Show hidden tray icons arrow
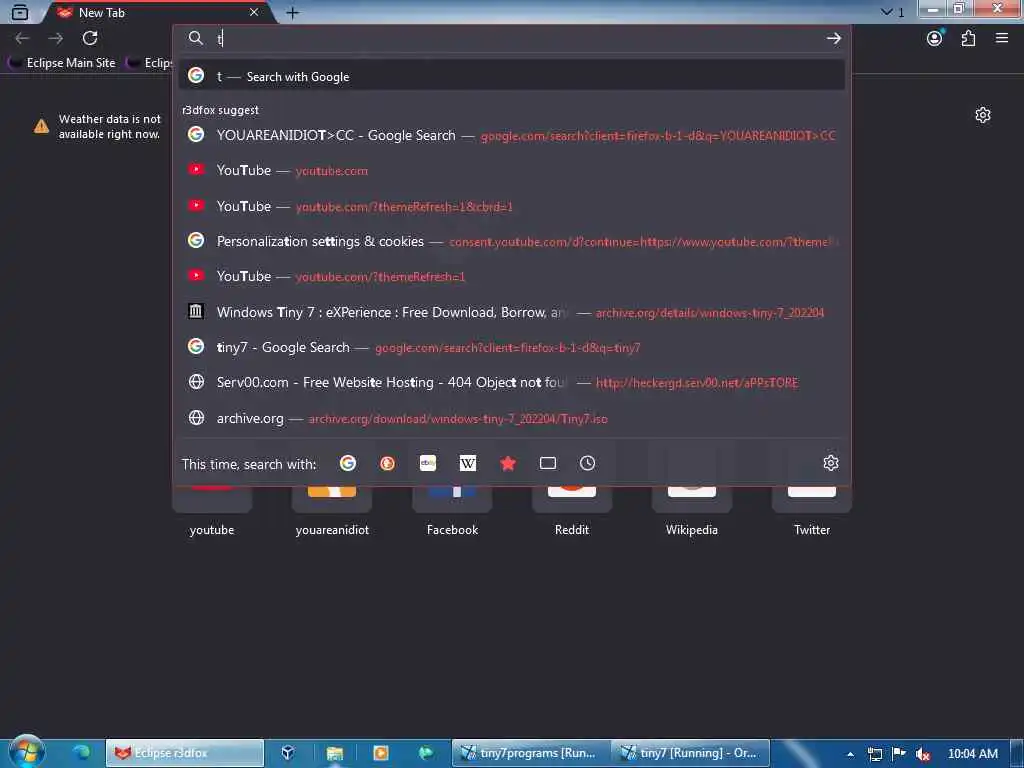 pos(850,754)
